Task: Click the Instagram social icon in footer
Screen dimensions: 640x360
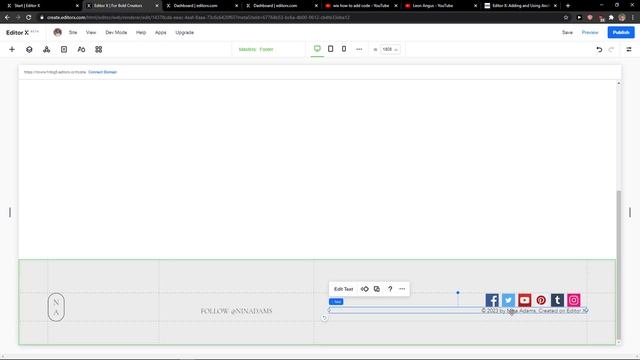Action: [x=574, y=300]
